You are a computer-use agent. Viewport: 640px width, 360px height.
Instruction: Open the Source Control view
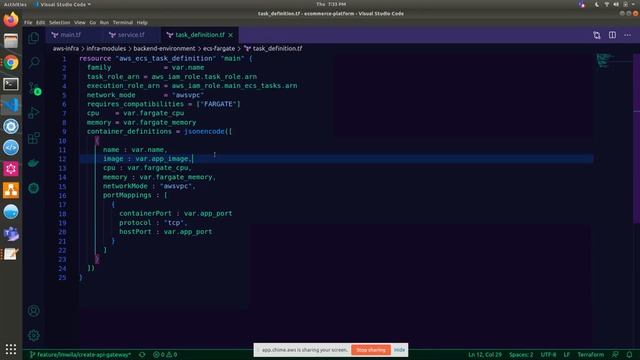[x=33, y=88]
